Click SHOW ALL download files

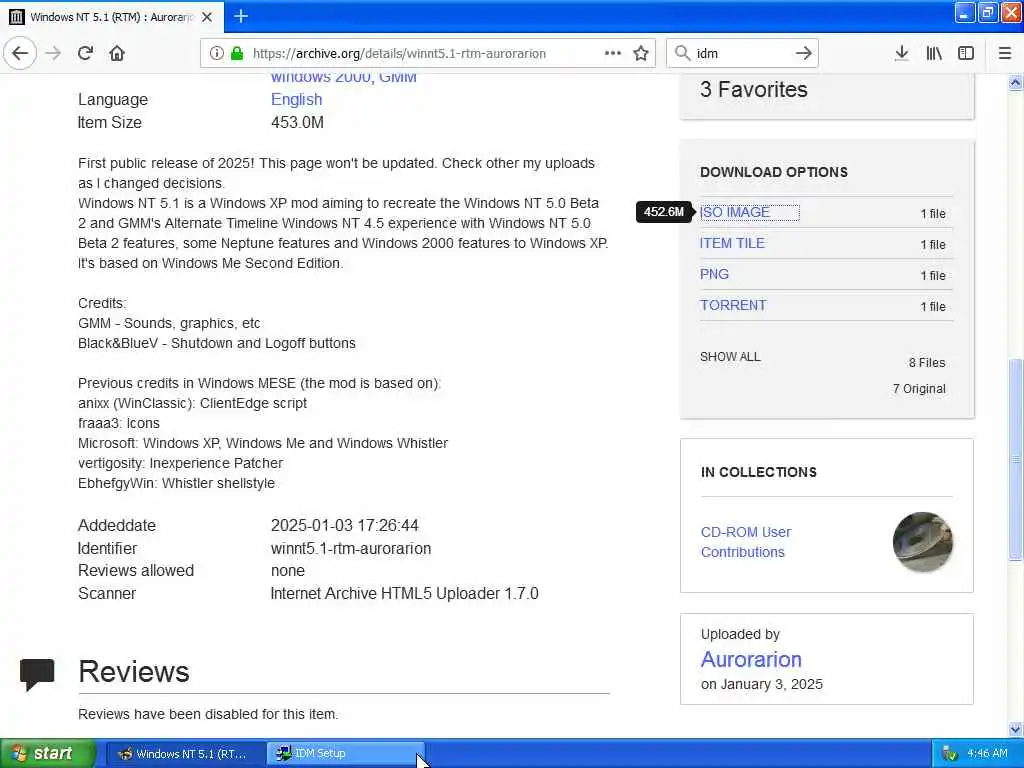(730, 357)
